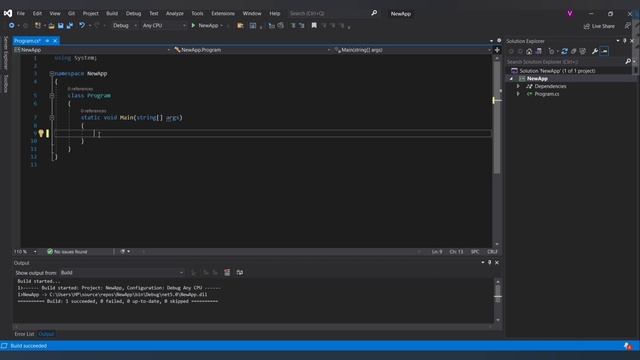Pin the Program.cs tab
The image size is (640, 360).
click(x=47, y=41)
